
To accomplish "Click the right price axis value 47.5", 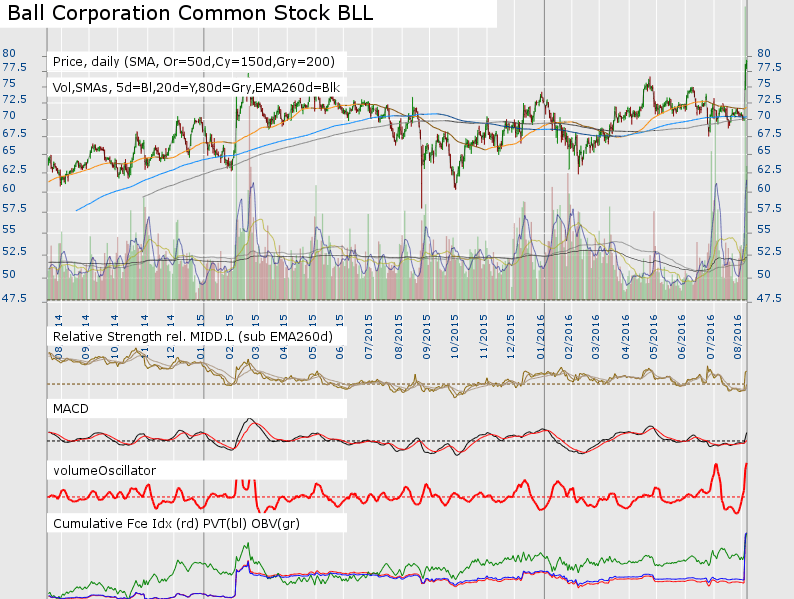I will point(769,298).
